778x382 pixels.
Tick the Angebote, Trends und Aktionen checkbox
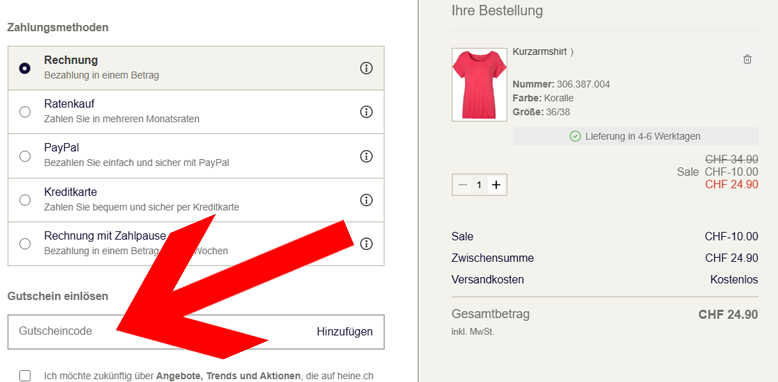click(x=25, y=376)
